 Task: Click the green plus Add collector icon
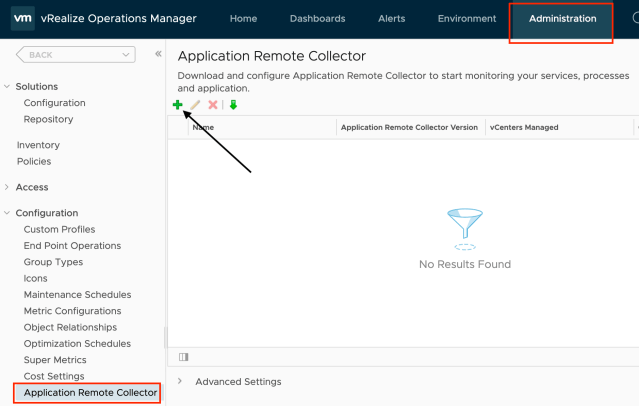click(177, 105)
